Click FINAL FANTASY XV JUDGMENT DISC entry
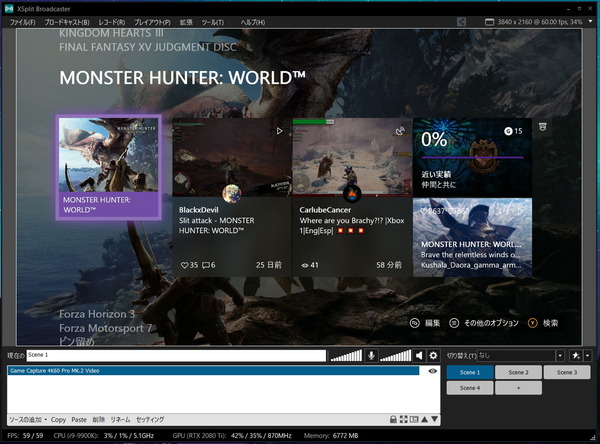 click(x=148, y=47)
